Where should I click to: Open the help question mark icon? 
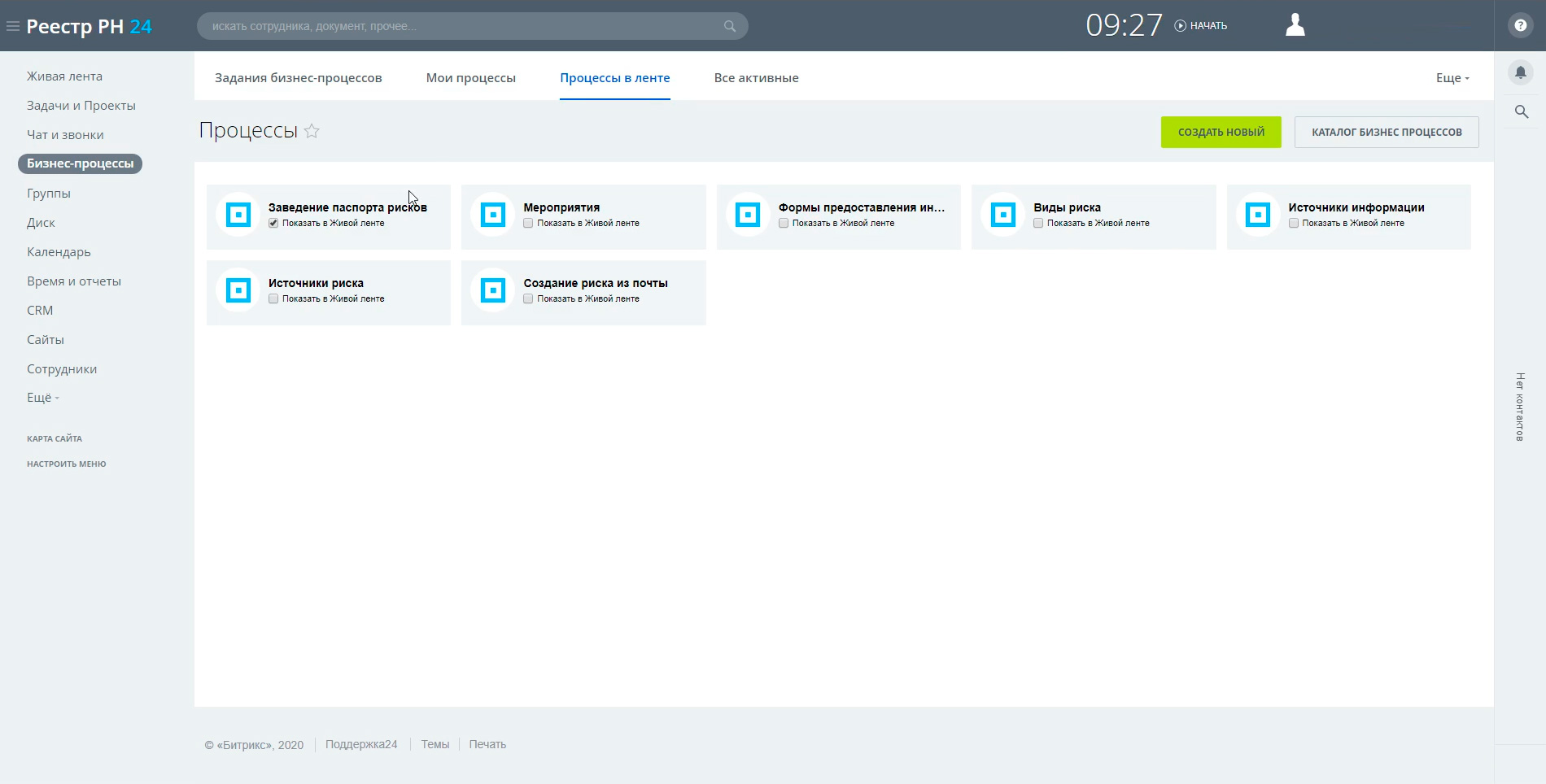(1520, 25)
